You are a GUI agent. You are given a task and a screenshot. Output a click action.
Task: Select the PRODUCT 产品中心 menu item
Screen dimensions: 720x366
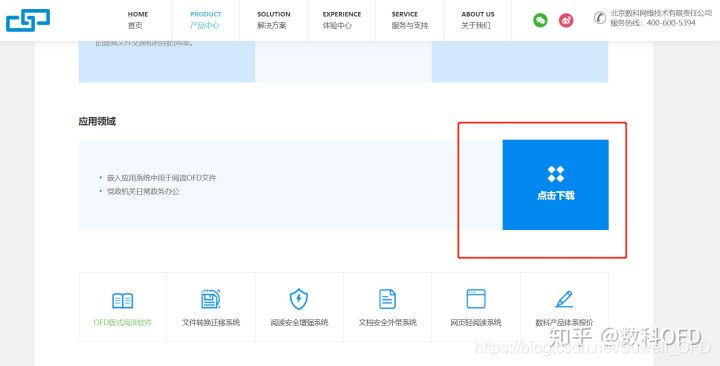205,20
